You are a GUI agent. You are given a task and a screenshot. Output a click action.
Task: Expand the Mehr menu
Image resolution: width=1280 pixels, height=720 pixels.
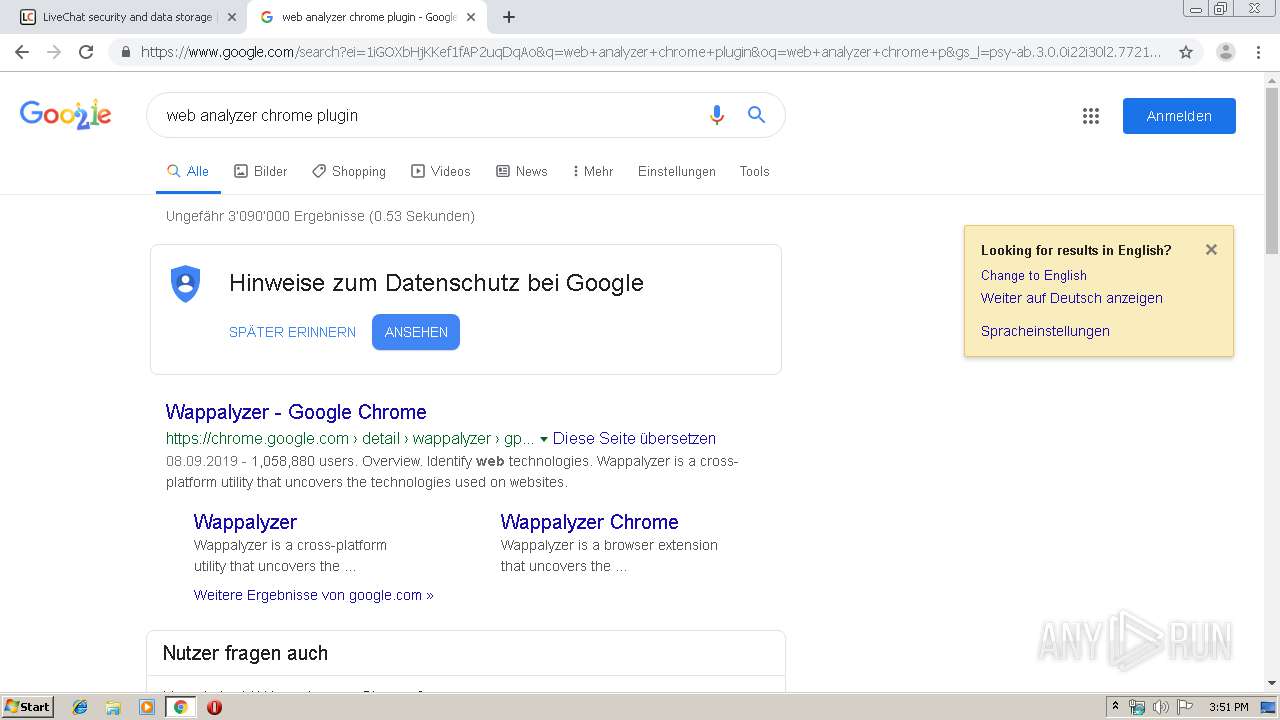[593, 171]
